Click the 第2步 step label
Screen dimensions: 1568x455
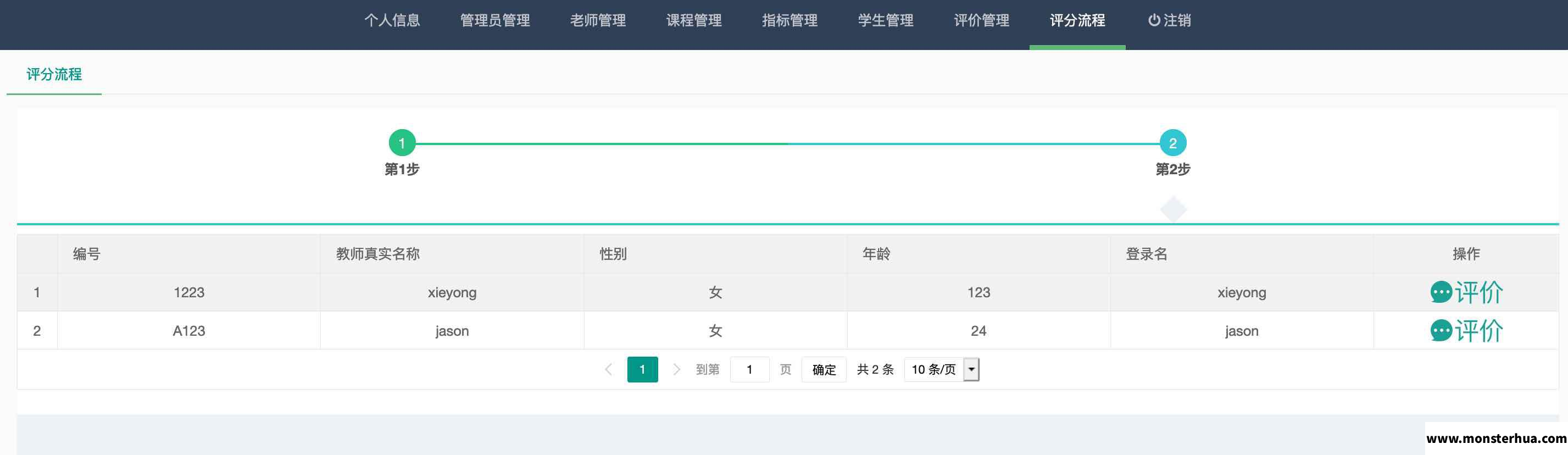point(1173,169)
